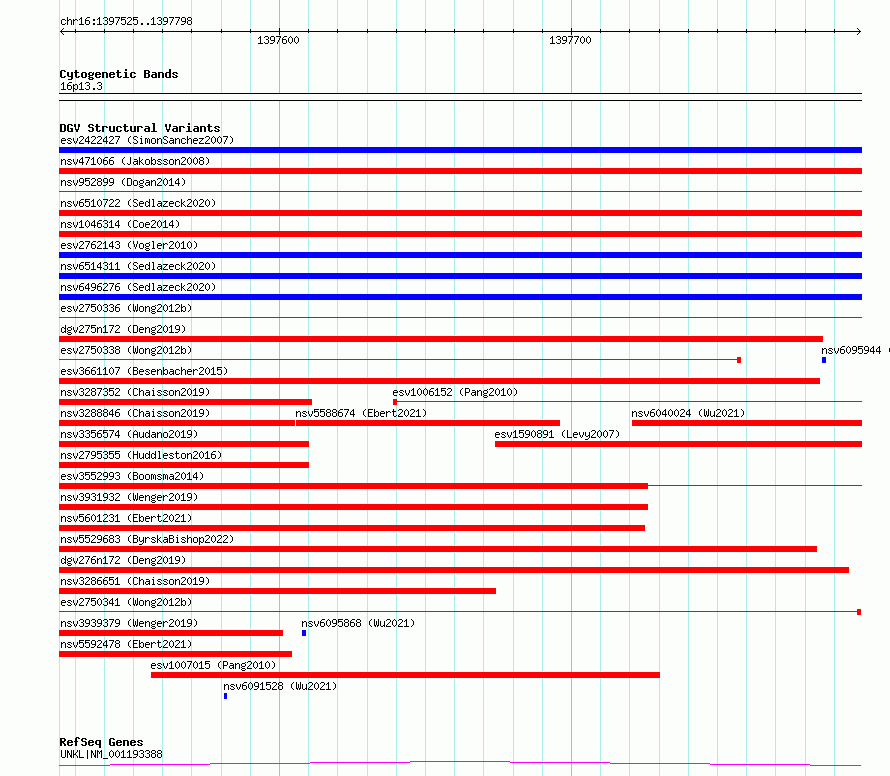
Task: Click esv2750338 (Wong2012b) label
Action: [126, 350]
